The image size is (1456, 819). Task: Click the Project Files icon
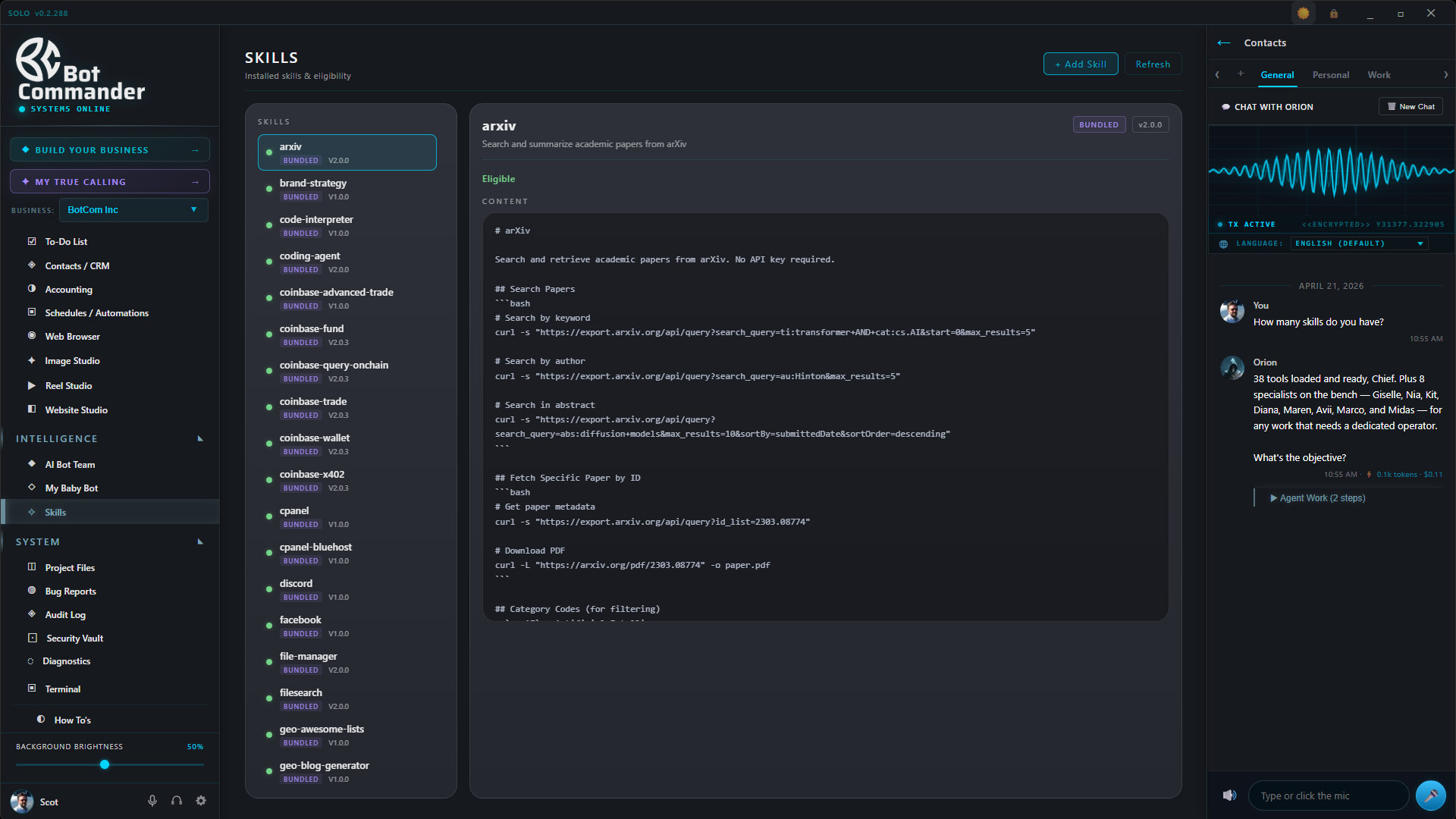[x=32, y=567]
